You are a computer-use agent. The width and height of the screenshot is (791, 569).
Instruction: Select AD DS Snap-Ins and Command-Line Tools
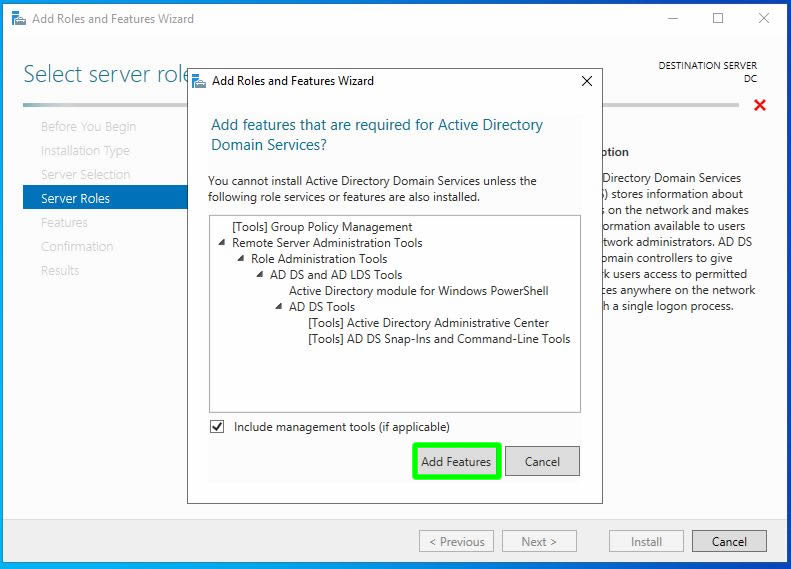point(439,339)
